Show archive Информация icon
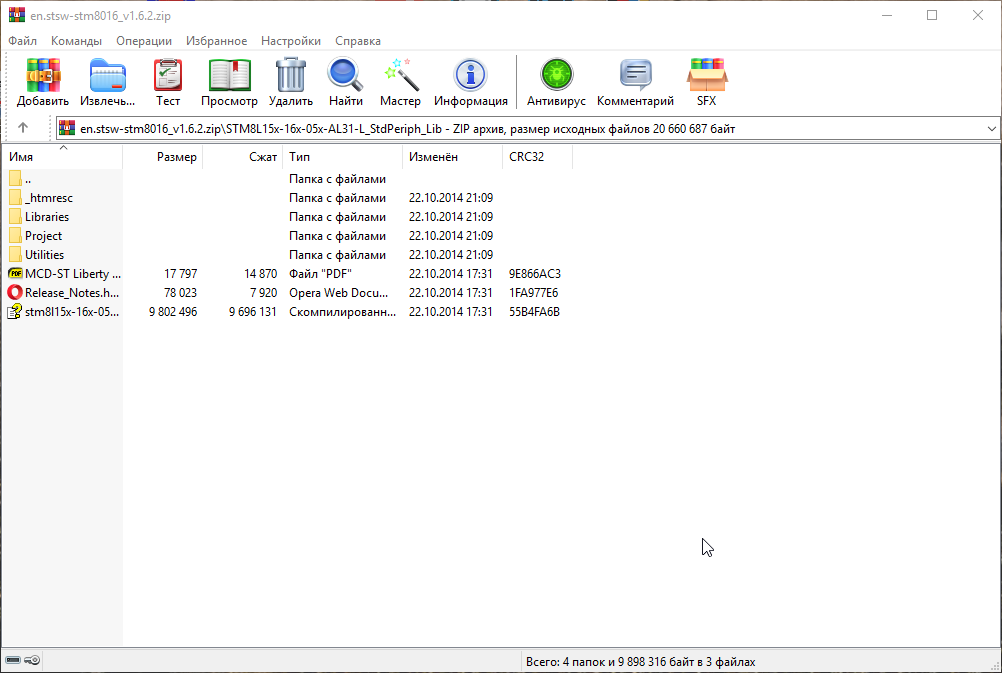The width and height of the screenshot is (1002, 673). (470, 75)
